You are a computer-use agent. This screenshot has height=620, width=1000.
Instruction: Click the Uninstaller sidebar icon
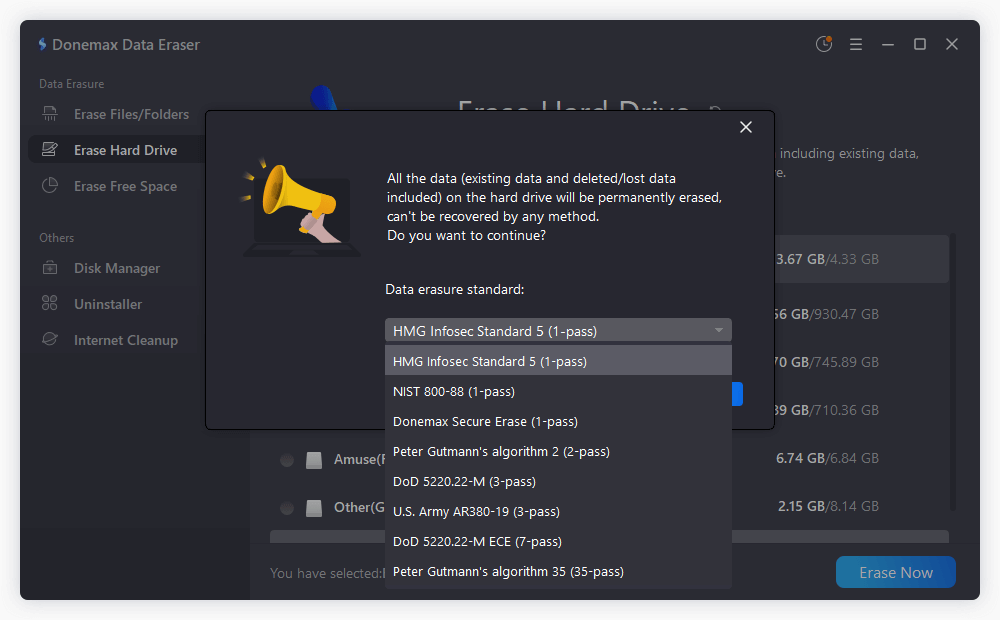pos(50,304)
